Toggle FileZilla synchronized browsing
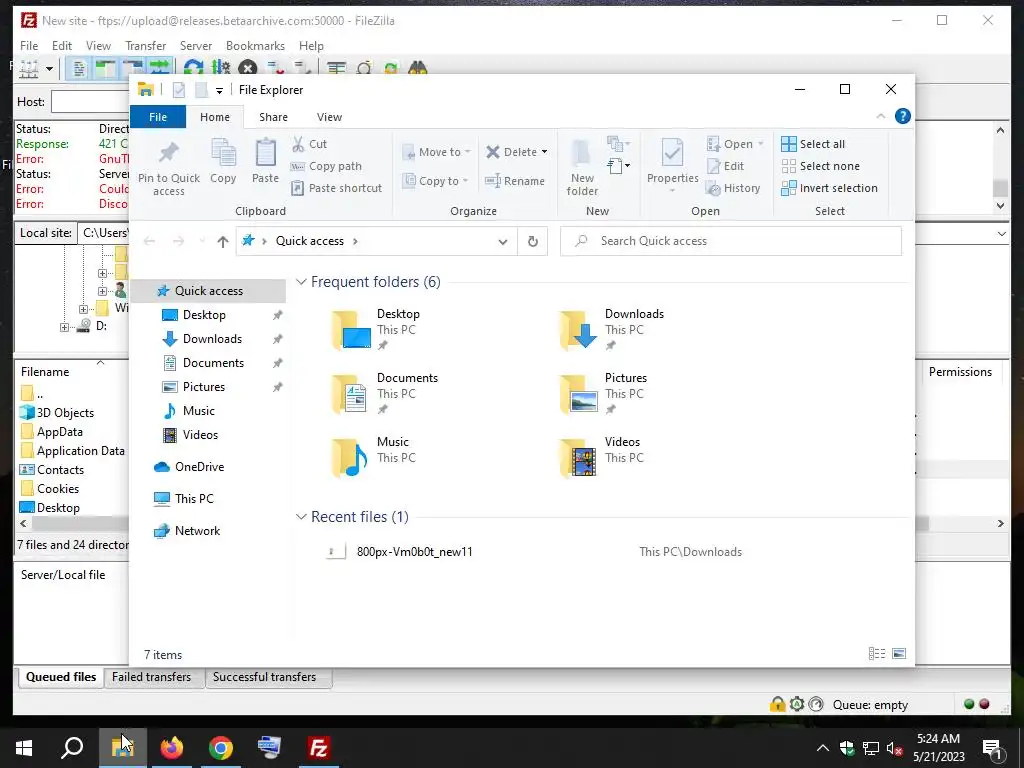 coord(391,67)
